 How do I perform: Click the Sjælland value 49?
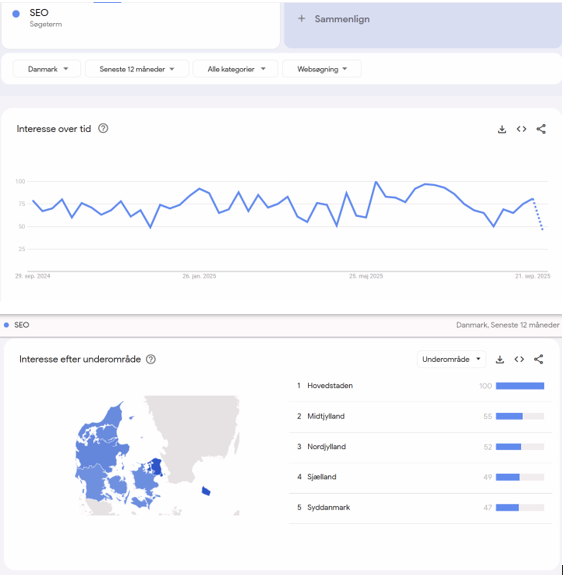[x=487, y=477]
